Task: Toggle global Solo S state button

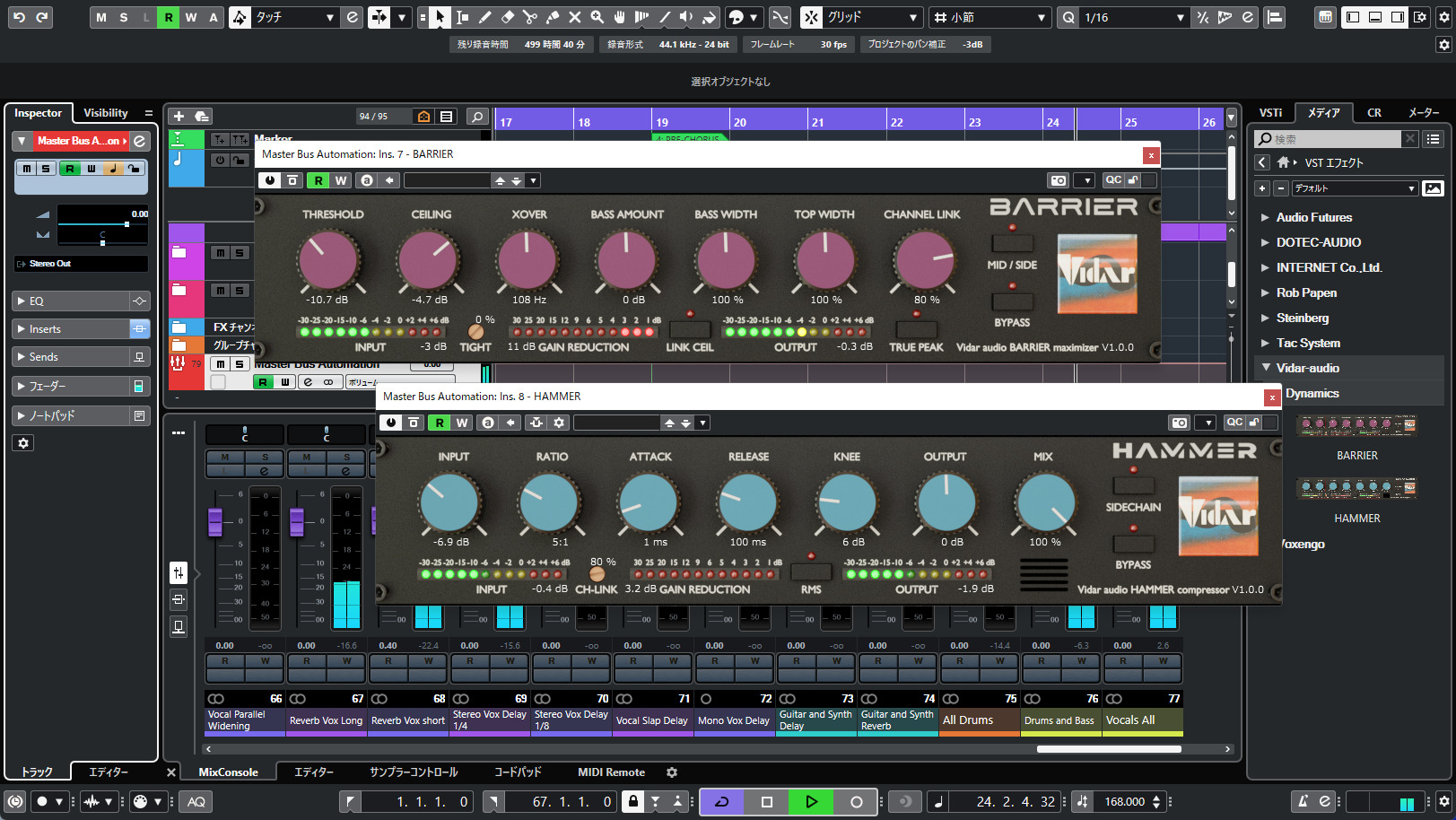Action: click(124, 17)
